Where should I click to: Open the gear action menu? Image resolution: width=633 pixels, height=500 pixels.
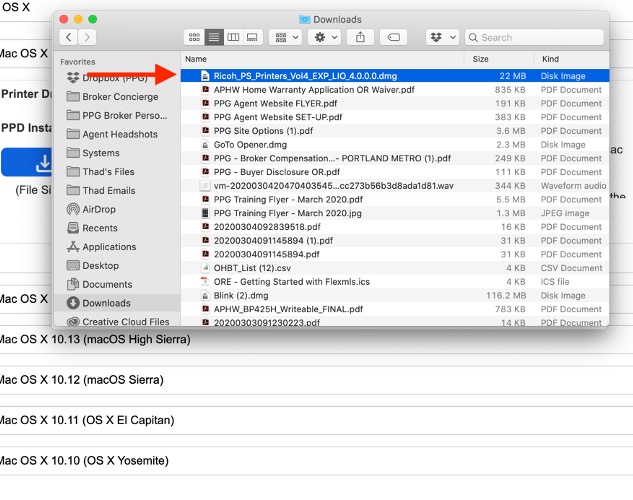click(x=325, y=37)
